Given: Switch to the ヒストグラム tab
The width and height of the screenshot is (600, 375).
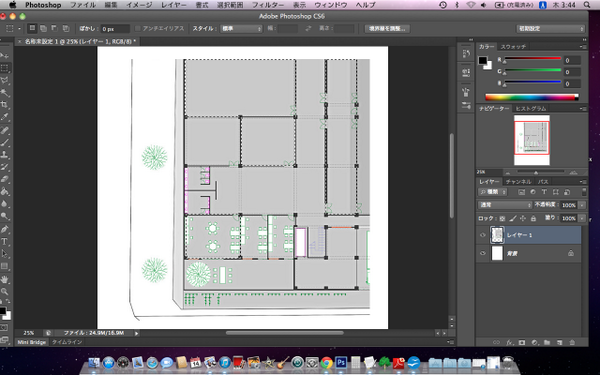Looking at the screenshot, I should coord(530,109).
